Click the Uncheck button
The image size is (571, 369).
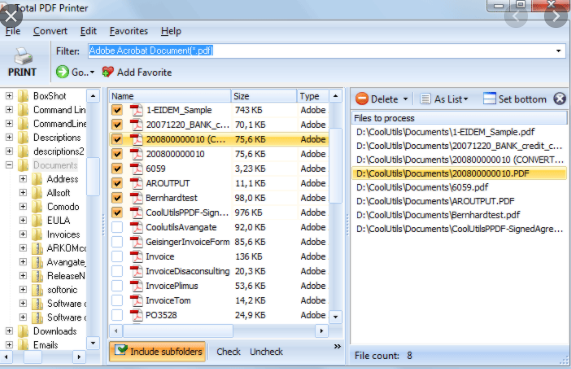coord(266,352)
